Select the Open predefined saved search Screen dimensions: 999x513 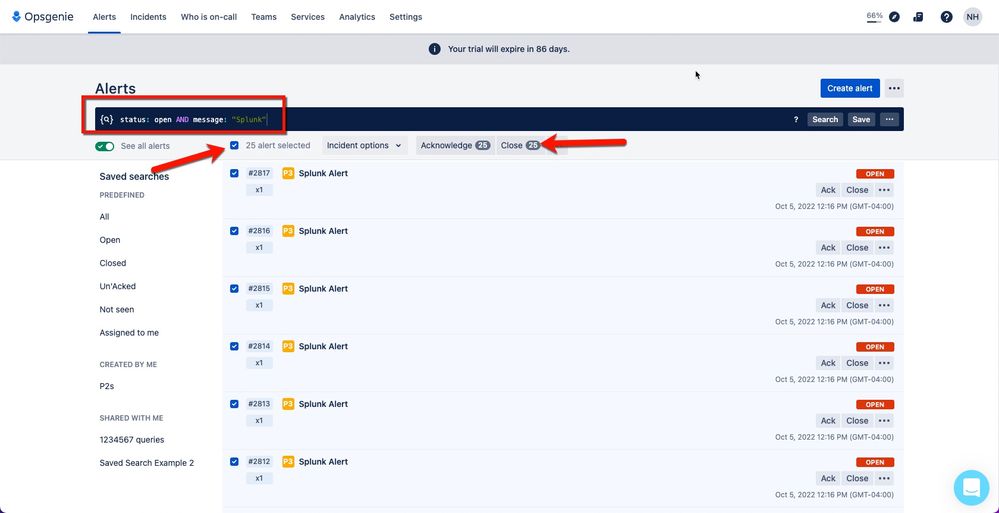click(110, 240)
